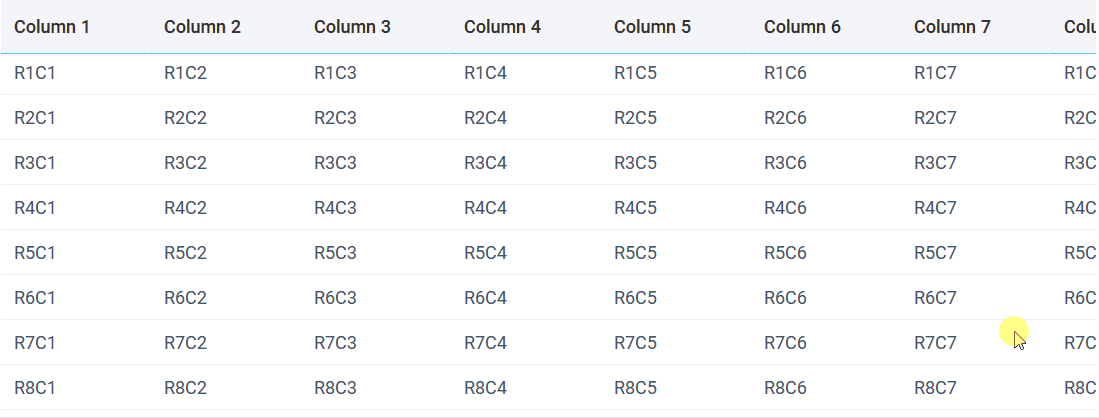The height and width of the screenshot is (418, 1099).
Task: Click the Column 1 header
Action: tap(52, 27)
